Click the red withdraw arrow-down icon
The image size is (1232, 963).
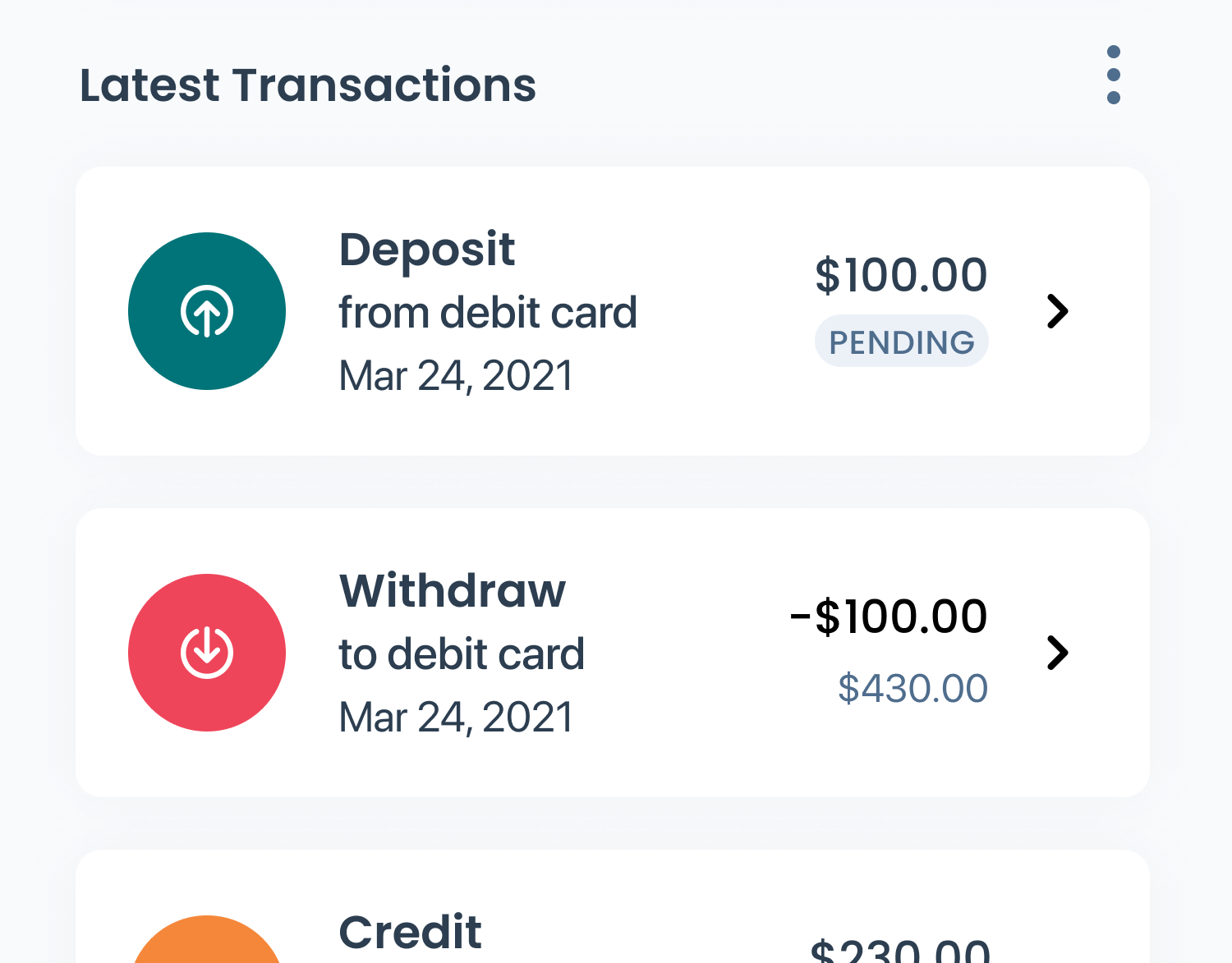(207, 653)
